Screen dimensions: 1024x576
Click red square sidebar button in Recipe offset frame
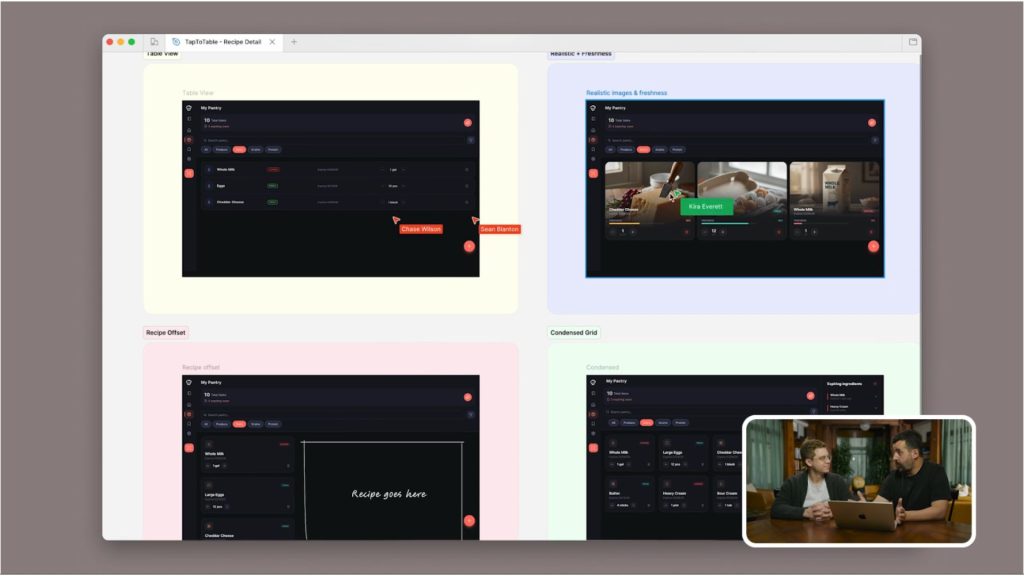189,447
